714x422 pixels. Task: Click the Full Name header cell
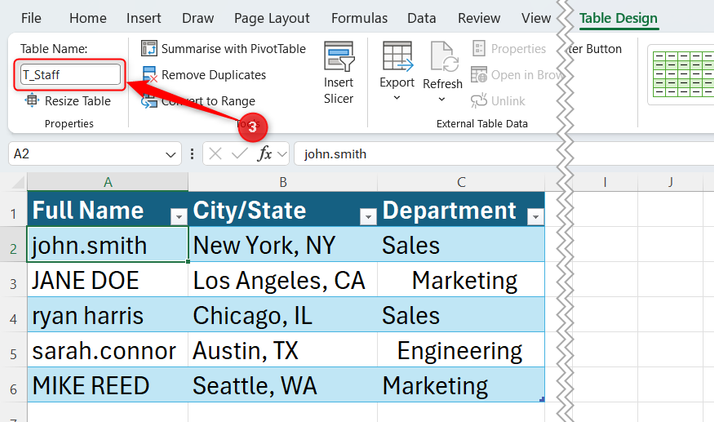tap(107, 209)
